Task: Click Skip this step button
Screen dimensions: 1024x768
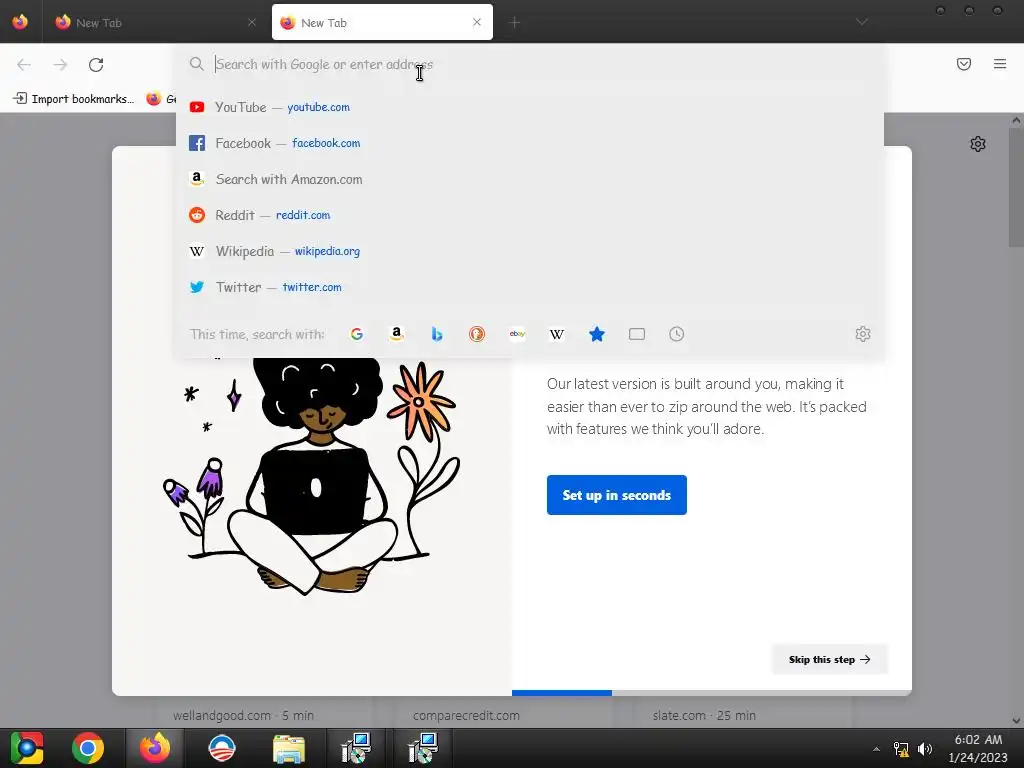Action: tap(829, 660)
